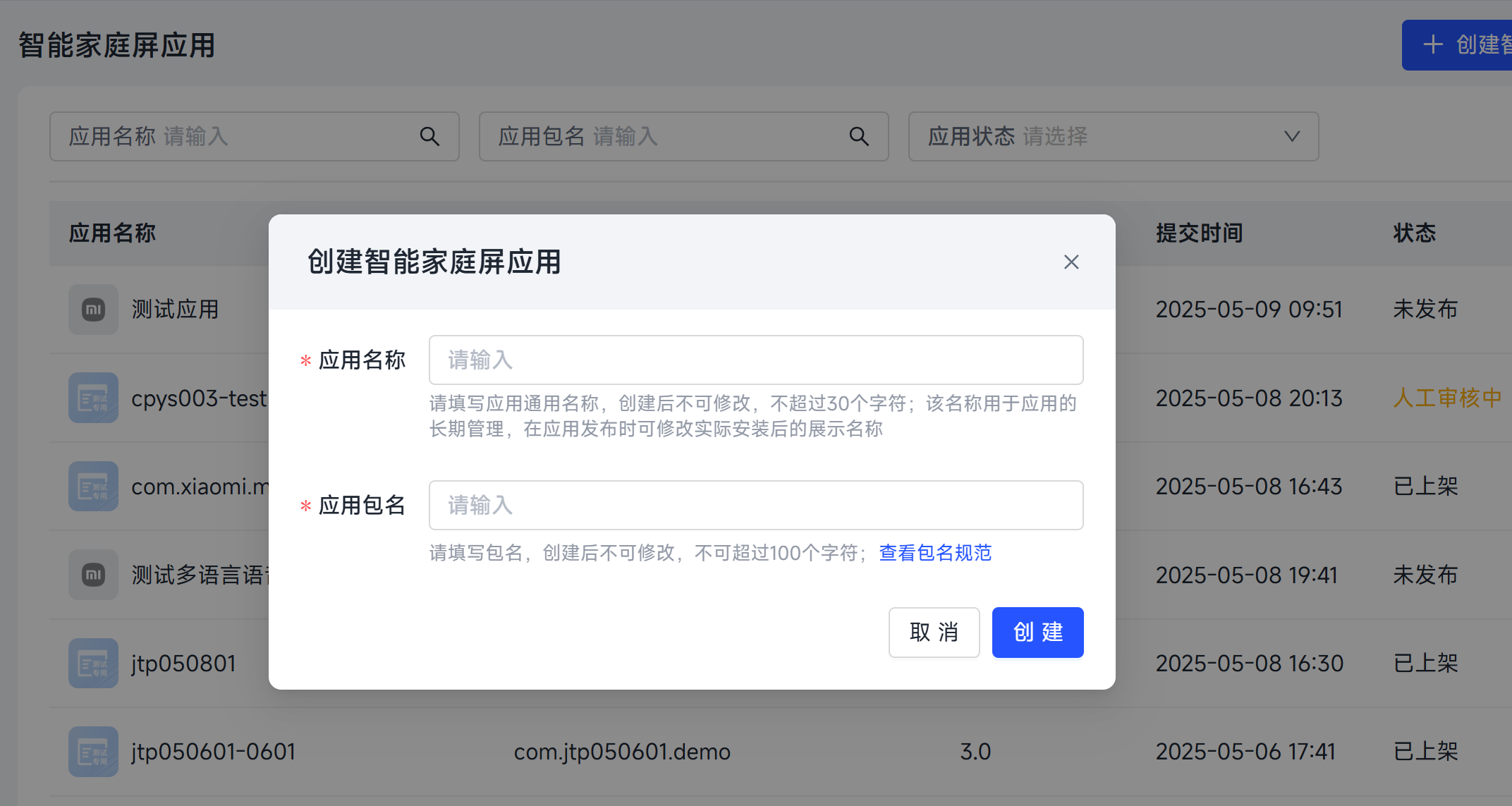Click the jtp050801 app icon
Viewport: 1512px width, 806px height.
point(93,664)
